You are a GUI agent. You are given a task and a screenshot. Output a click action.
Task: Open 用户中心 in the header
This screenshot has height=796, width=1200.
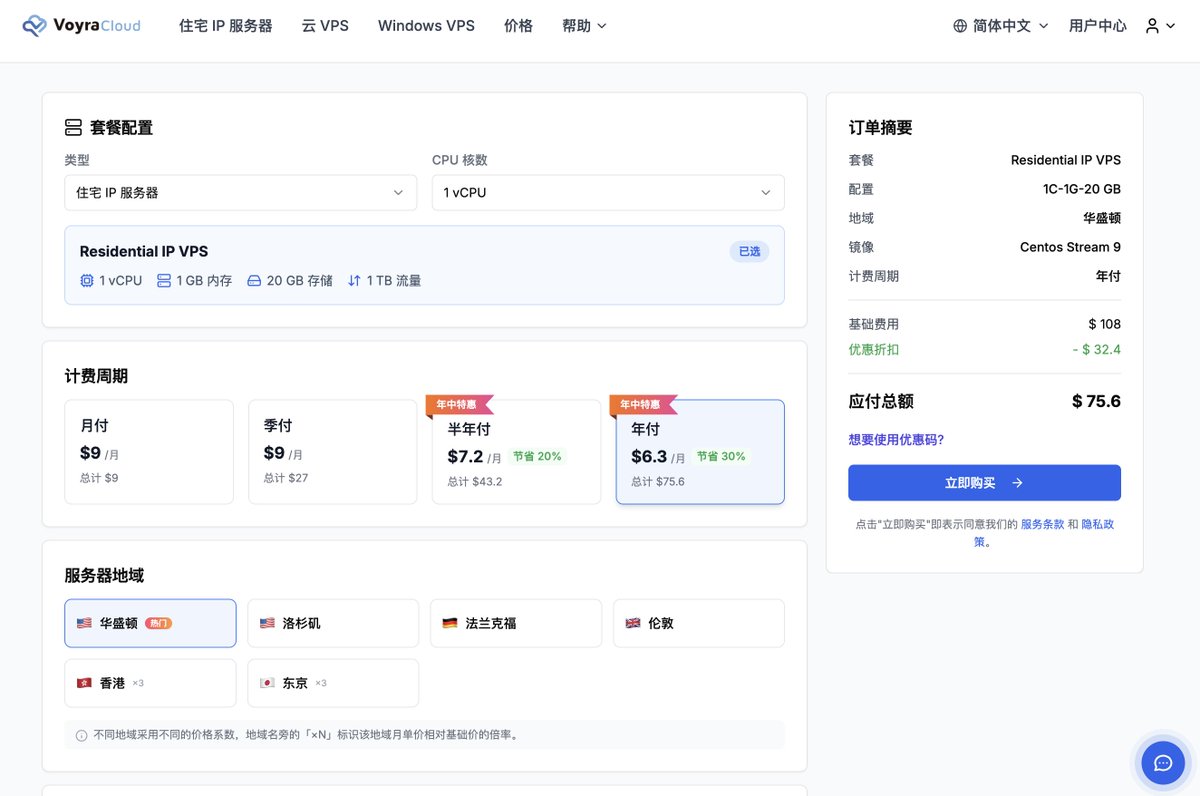(x=1097, y=26)
